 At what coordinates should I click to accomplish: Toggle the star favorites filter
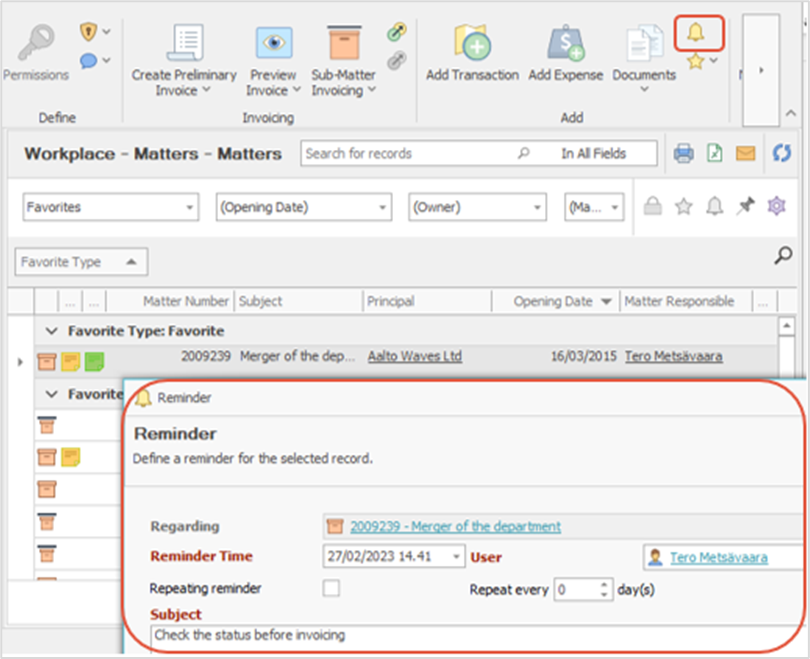[x=683, y=207]
